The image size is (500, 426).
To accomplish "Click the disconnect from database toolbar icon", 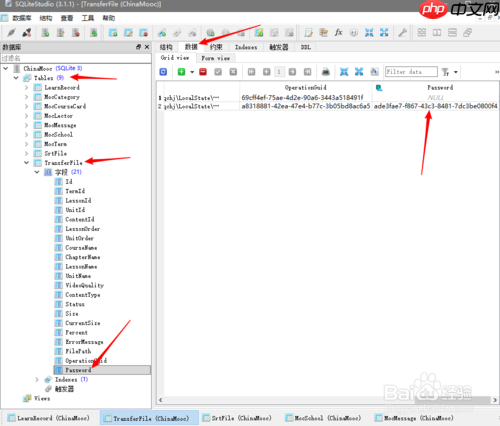I will [27, 32].
